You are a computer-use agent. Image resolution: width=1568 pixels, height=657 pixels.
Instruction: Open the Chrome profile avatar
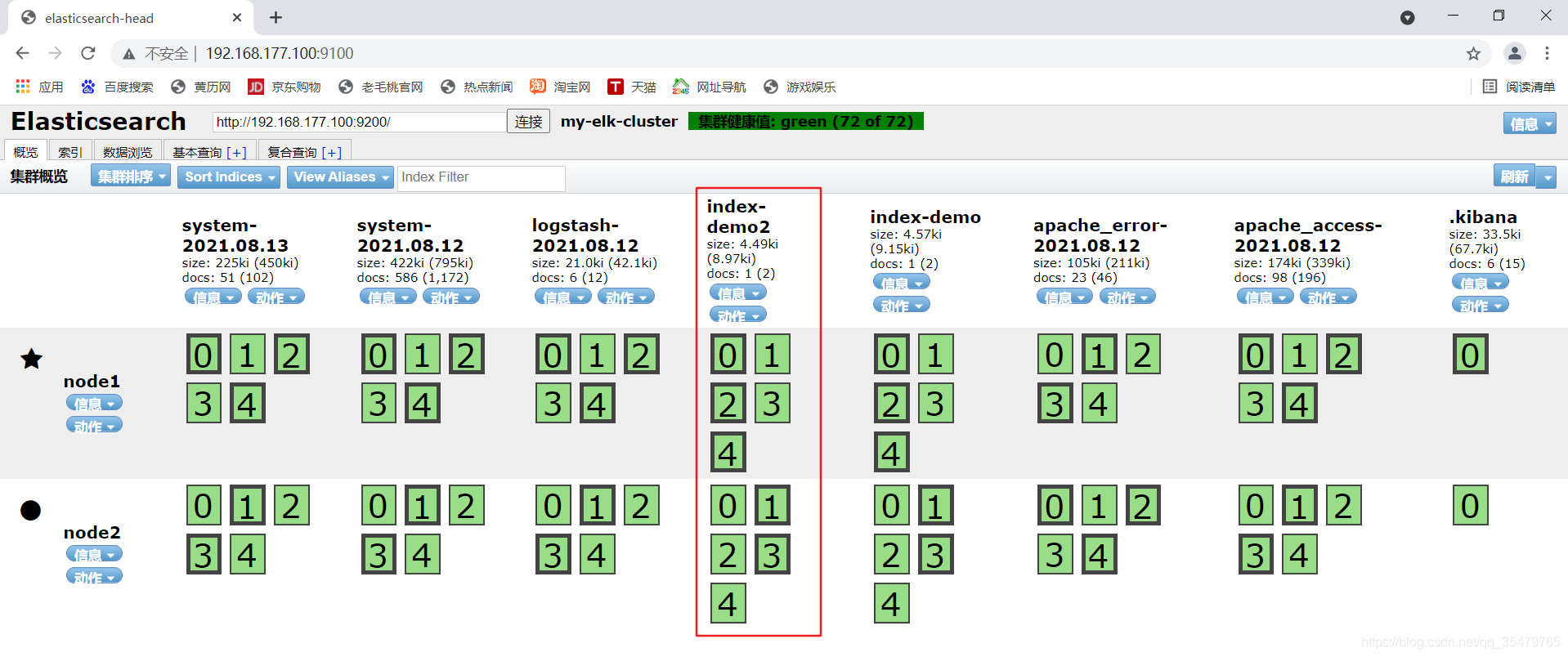[x=1514, y=53]
